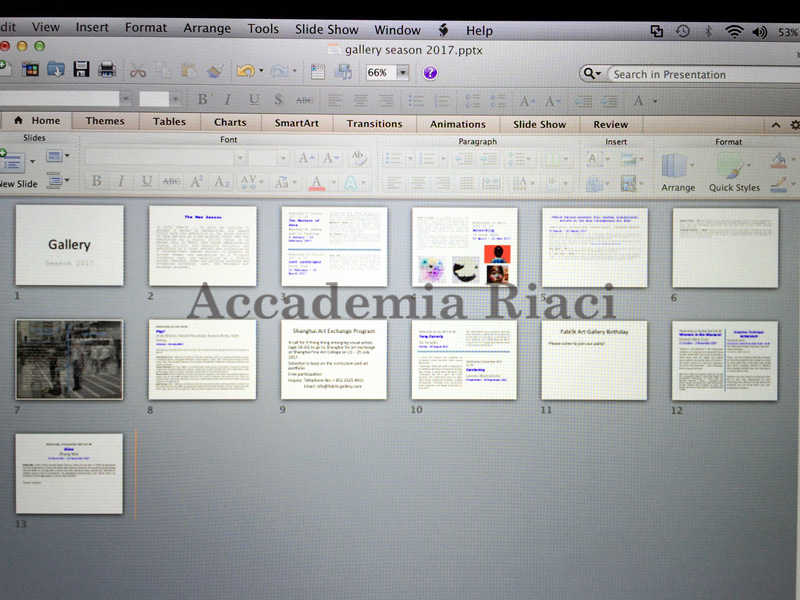Toggle Strikethrough ABC in Font ribbon group
This screenshot has height=600, width=800.
(171, 182)
